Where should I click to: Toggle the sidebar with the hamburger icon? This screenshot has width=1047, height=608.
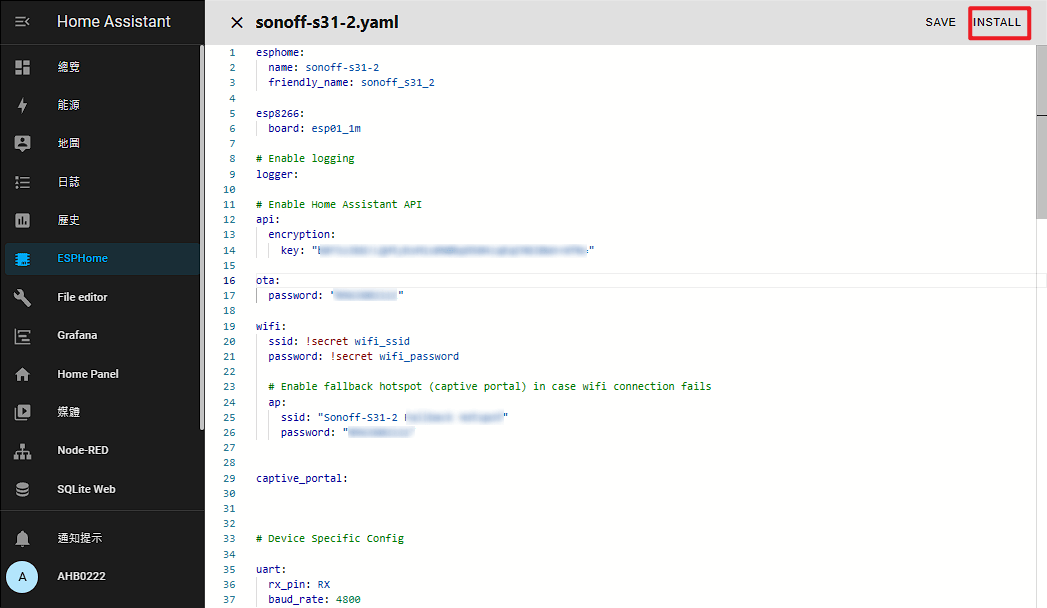pos(22,22)
